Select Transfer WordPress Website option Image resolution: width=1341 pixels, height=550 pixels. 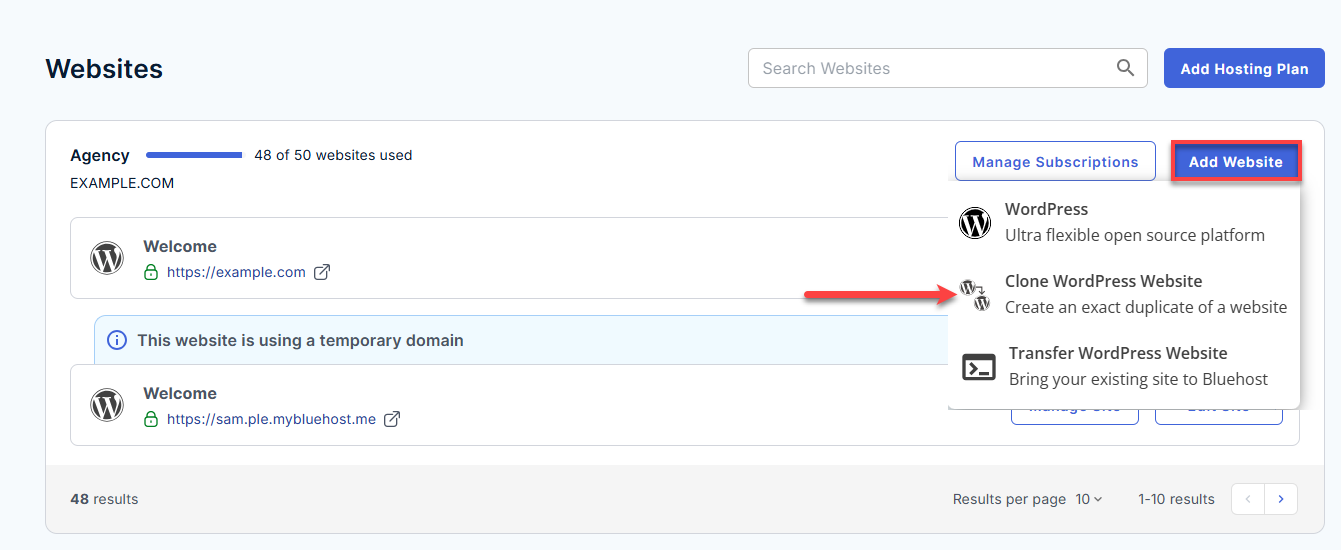[1124, 366]
